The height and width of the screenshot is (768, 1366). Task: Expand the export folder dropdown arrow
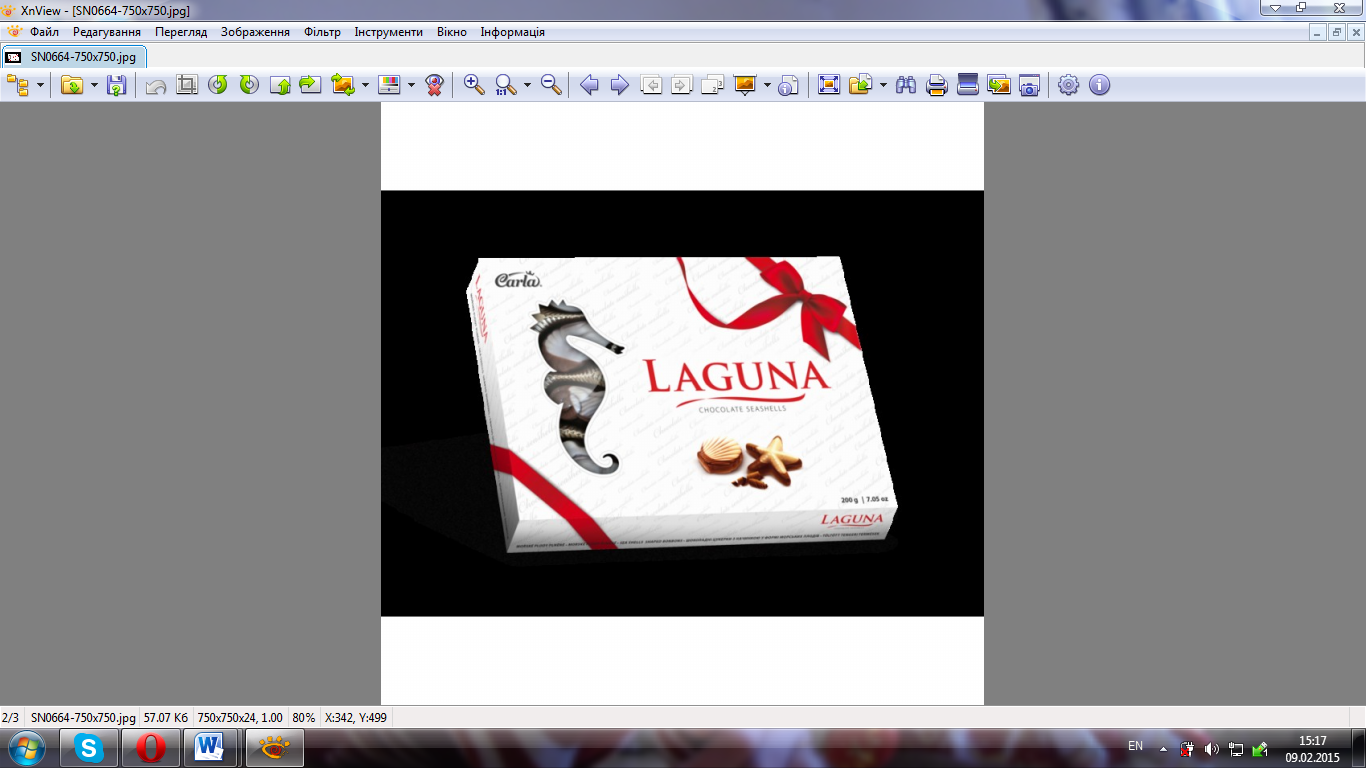(x=883, y=85)
